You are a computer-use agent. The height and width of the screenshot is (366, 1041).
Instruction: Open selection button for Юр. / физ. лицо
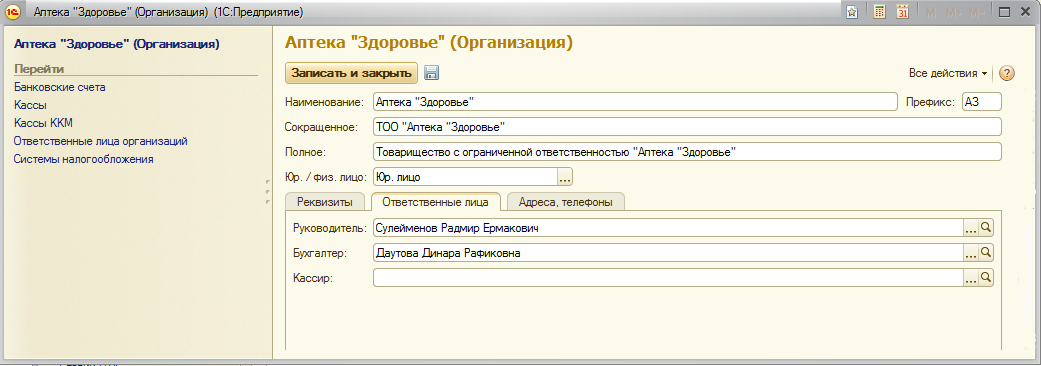[x=565, y=177]
